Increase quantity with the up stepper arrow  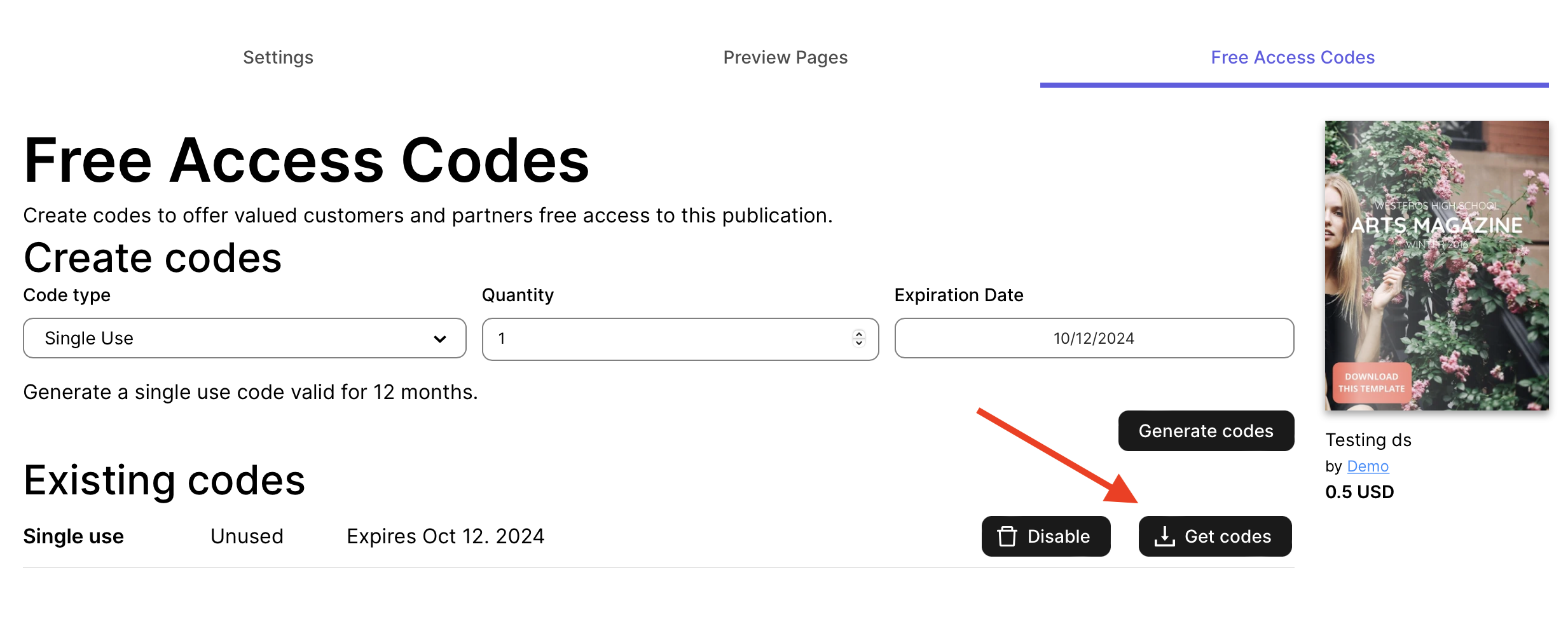tap(859, 334)
